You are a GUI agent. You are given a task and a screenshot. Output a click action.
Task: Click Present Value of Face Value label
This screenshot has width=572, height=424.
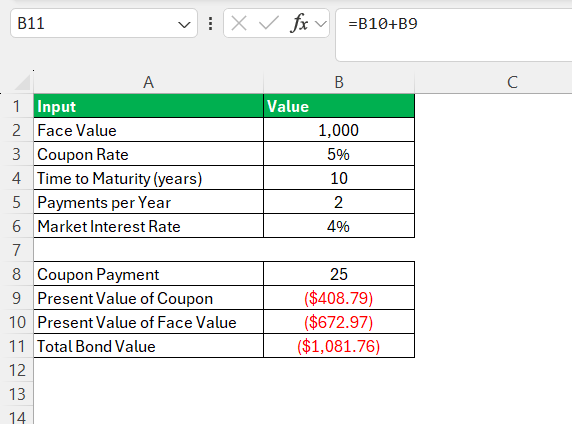click(148, 322)
